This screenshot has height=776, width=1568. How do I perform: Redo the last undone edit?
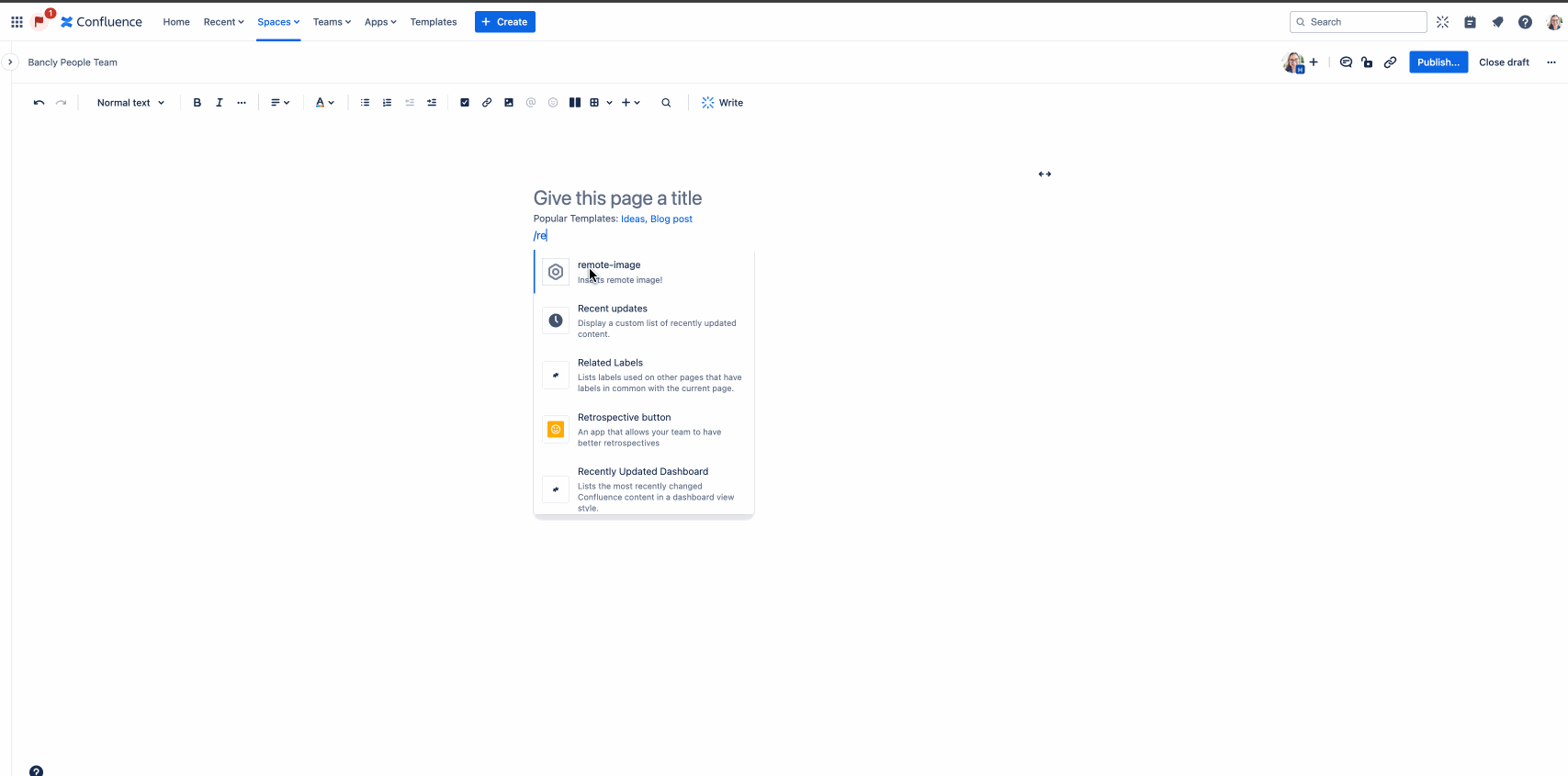coord(61,103)
